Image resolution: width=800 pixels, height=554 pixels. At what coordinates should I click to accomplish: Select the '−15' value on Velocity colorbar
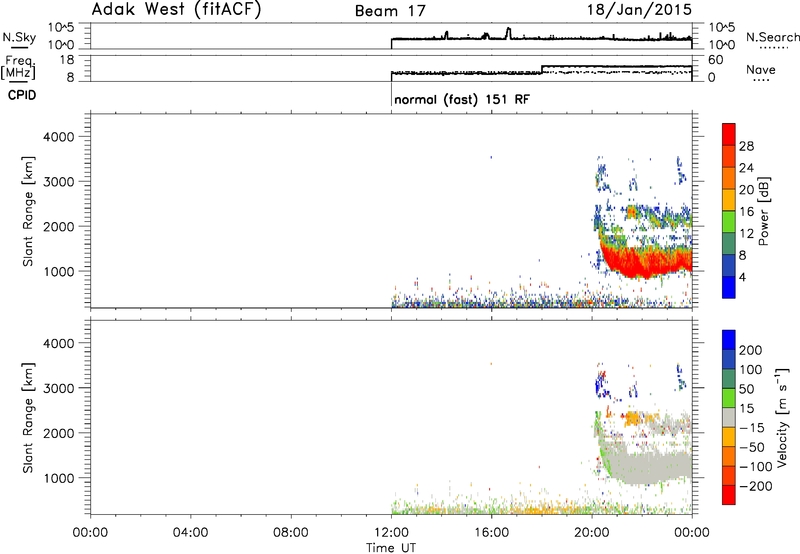pyautogui.click(x=752, y=428)
